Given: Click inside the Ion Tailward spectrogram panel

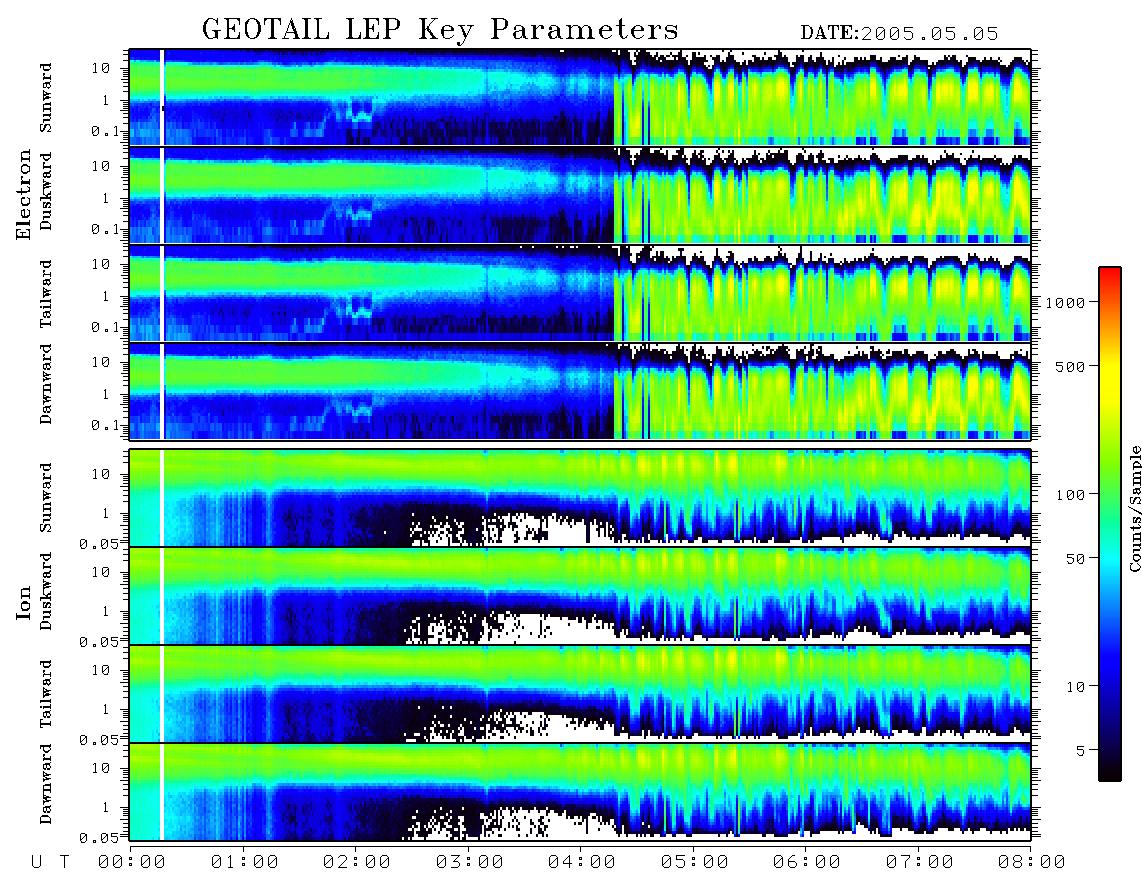Looking at the screenshot, I should click(x=580, y=694).
